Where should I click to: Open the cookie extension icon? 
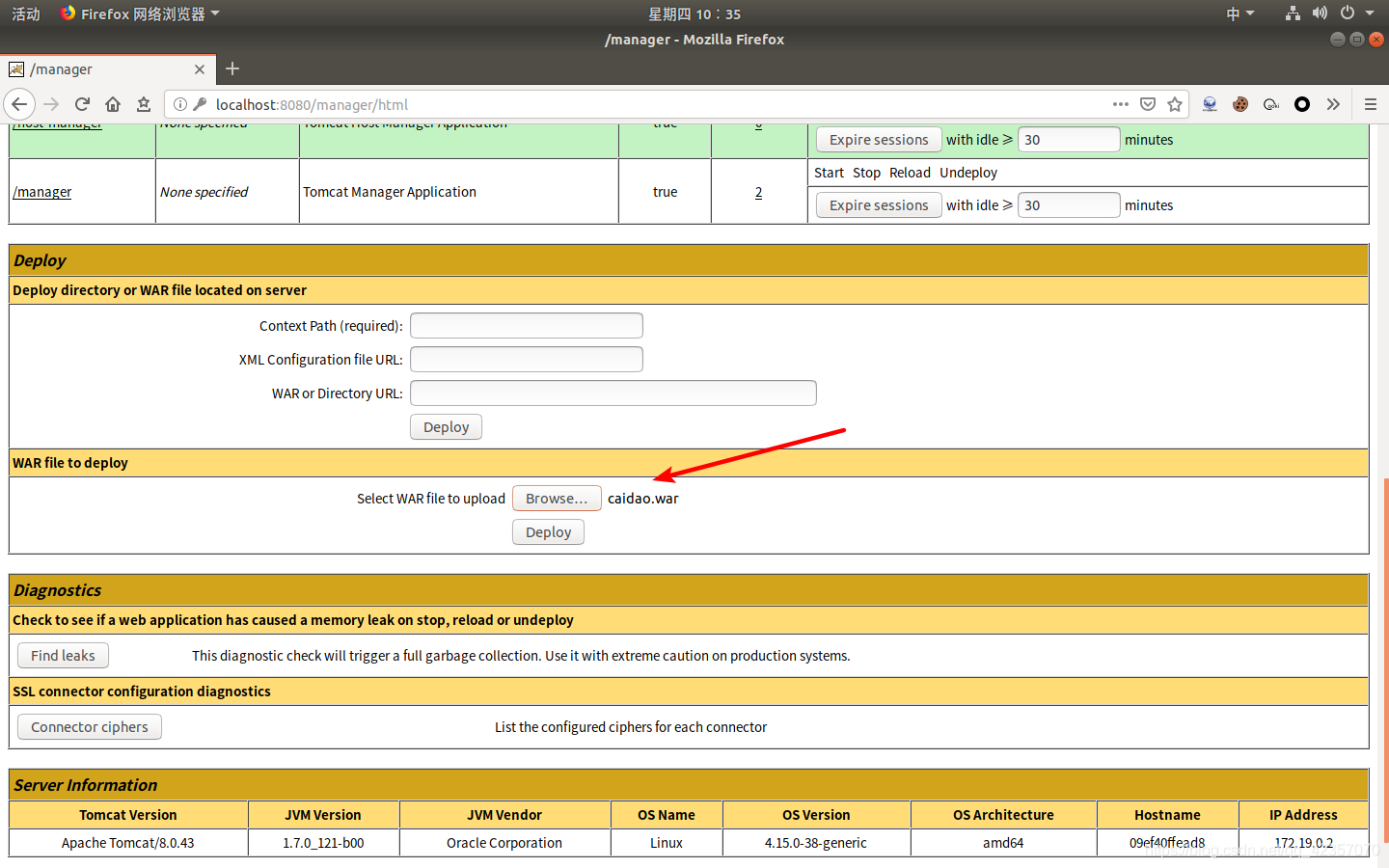point(1240,104)
